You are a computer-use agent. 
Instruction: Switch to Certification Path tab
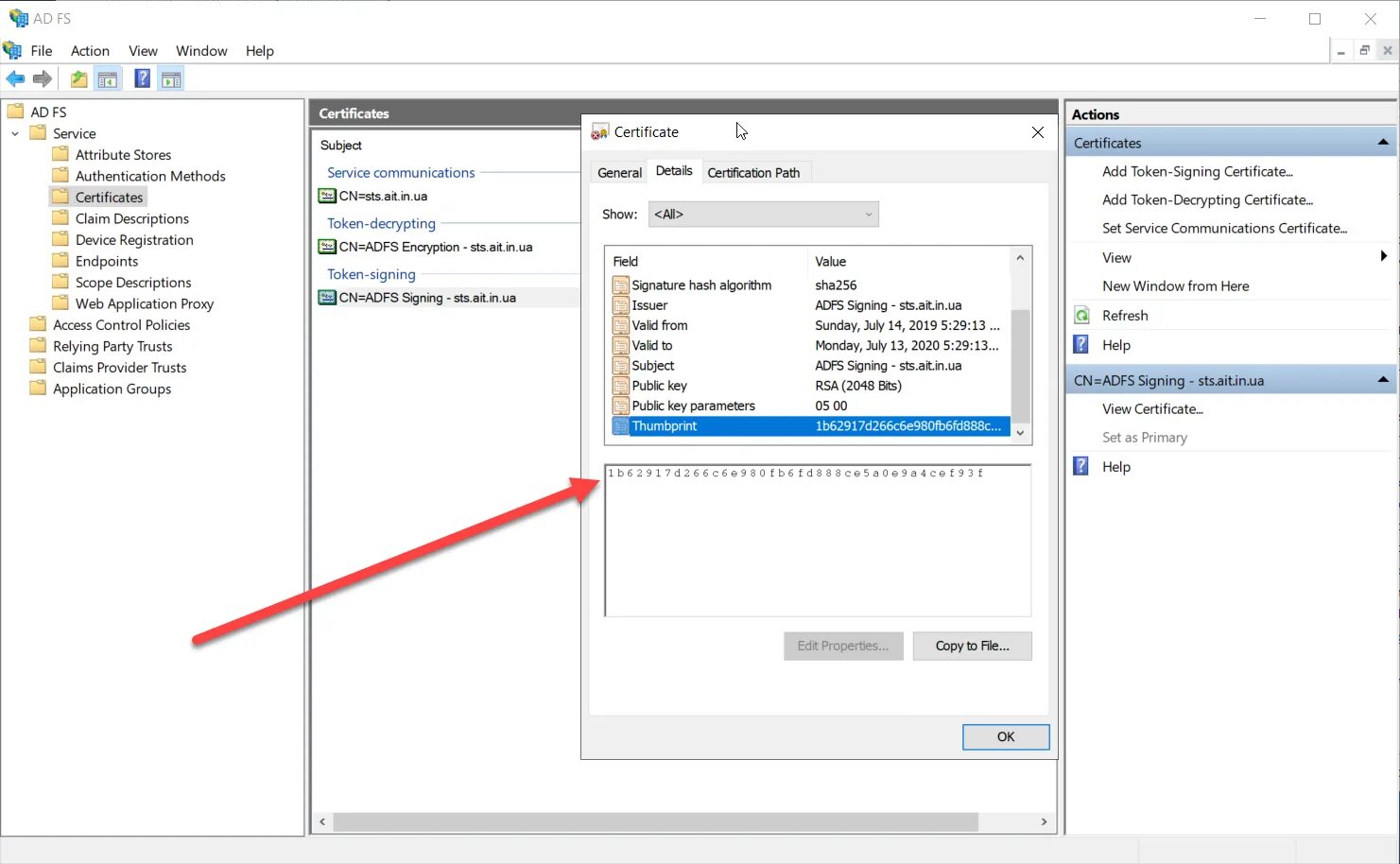pyautogui.click(x=753, y=172)
